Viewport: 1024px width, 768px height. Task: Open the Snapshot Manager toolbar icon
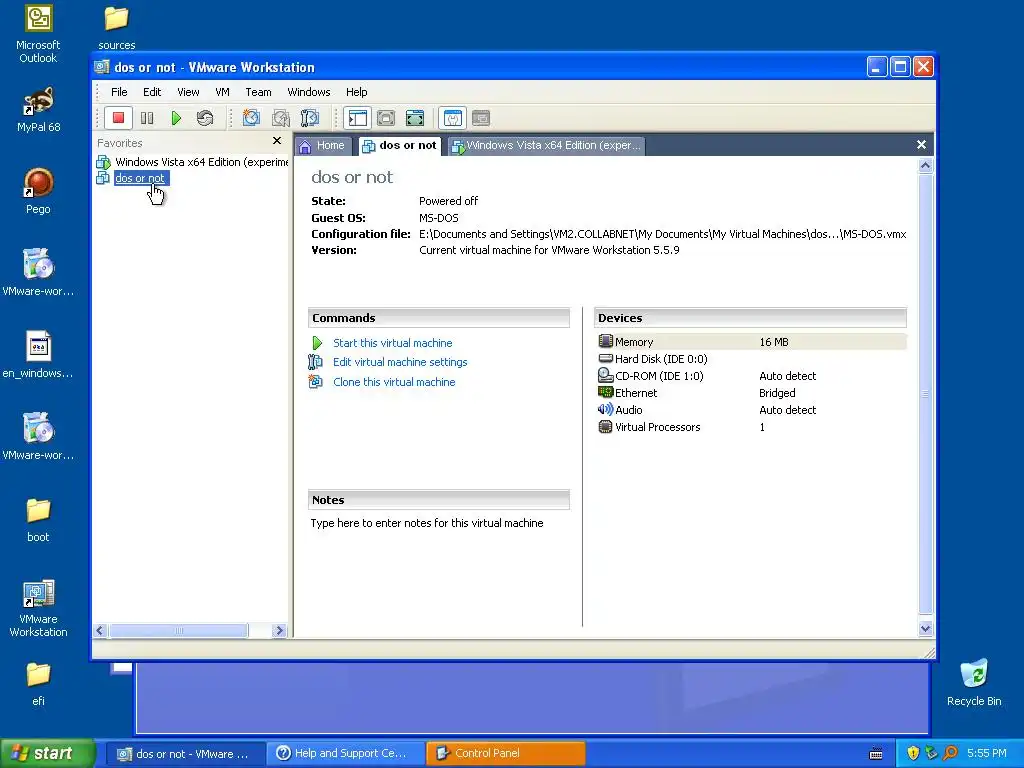(310, 118)
